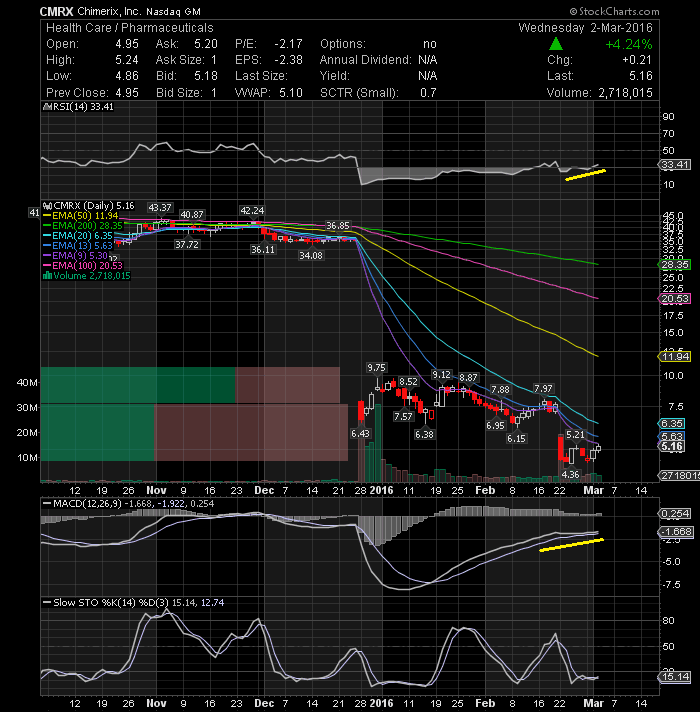Viewport: 700px width, 712px height.
Task: Click the 7.97 price high label
Action: tap(543, 389)
